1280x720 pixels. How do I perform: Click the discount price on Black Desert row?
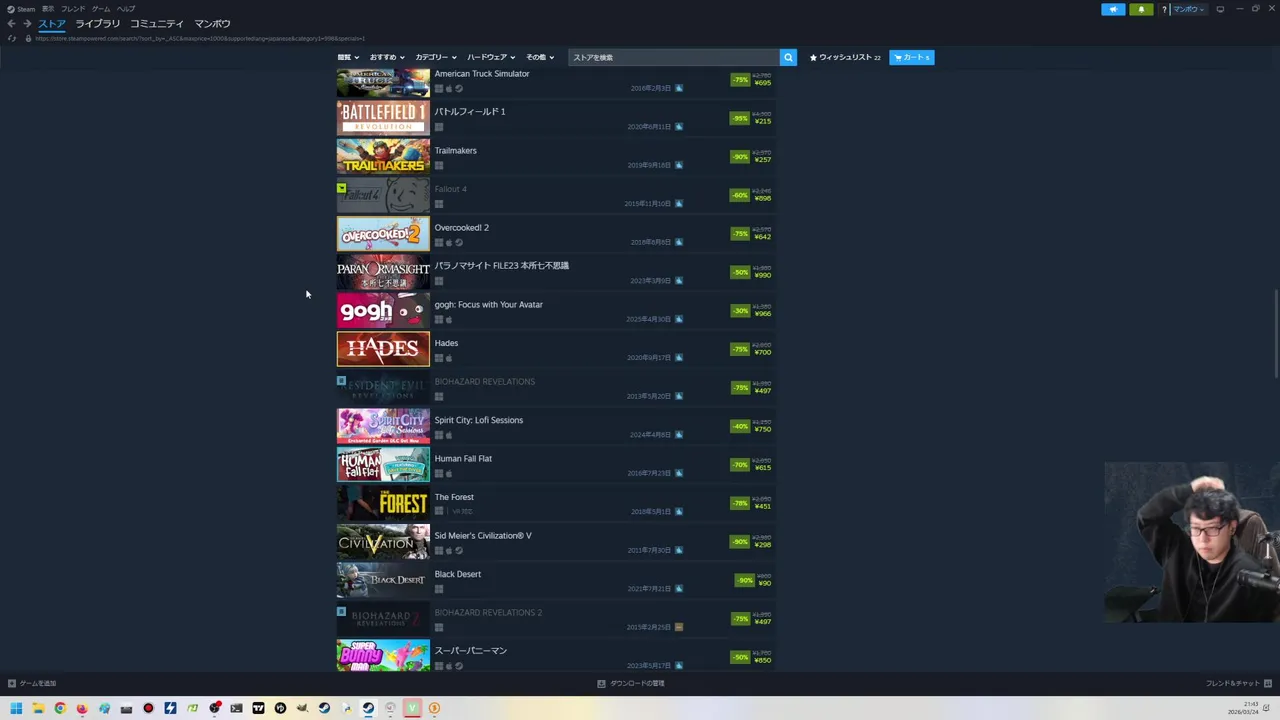pyautogui.click(x=764, y=583)
